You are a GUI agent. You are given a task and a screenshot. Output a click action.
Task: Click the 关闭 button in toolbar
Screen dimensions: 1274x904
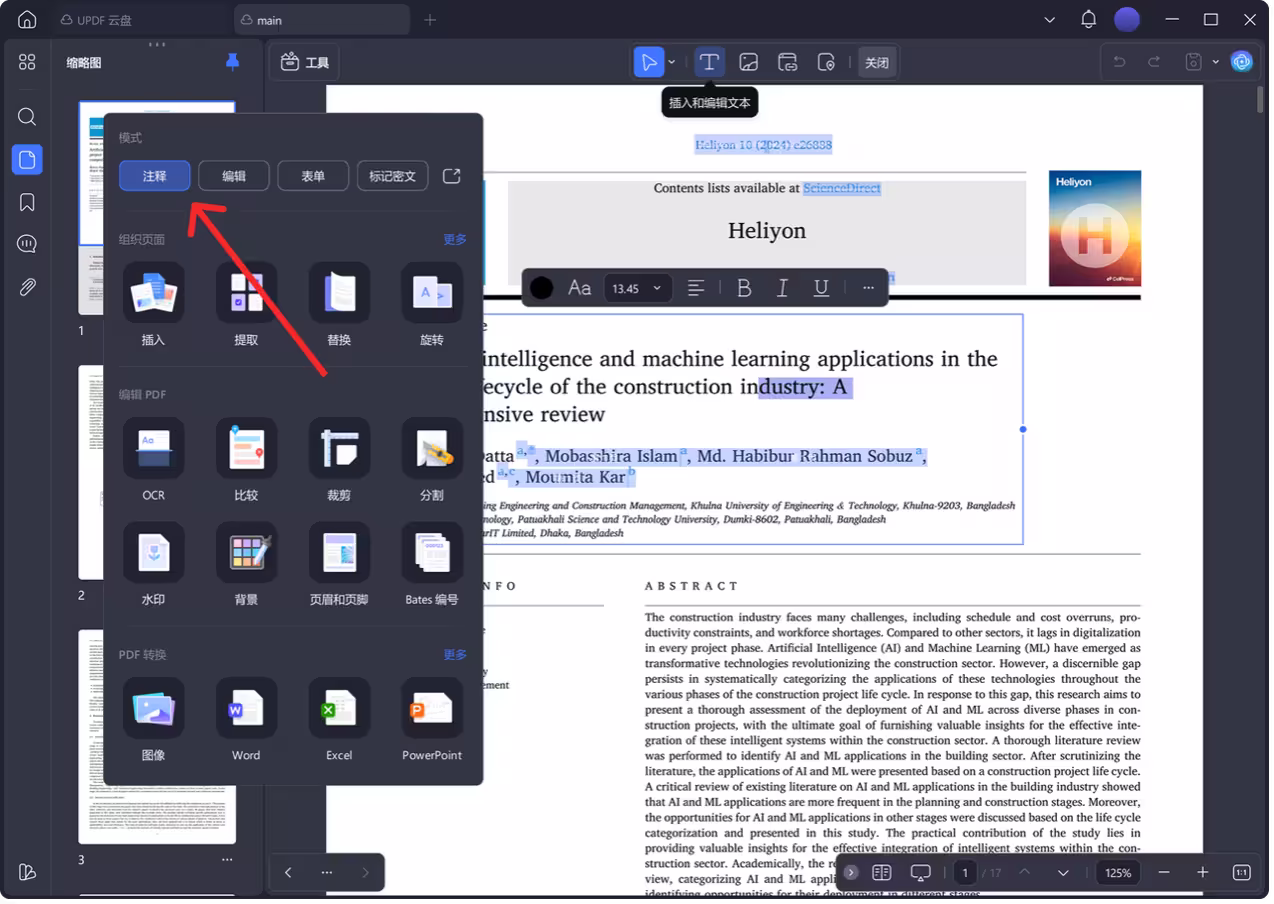point(876,62)
